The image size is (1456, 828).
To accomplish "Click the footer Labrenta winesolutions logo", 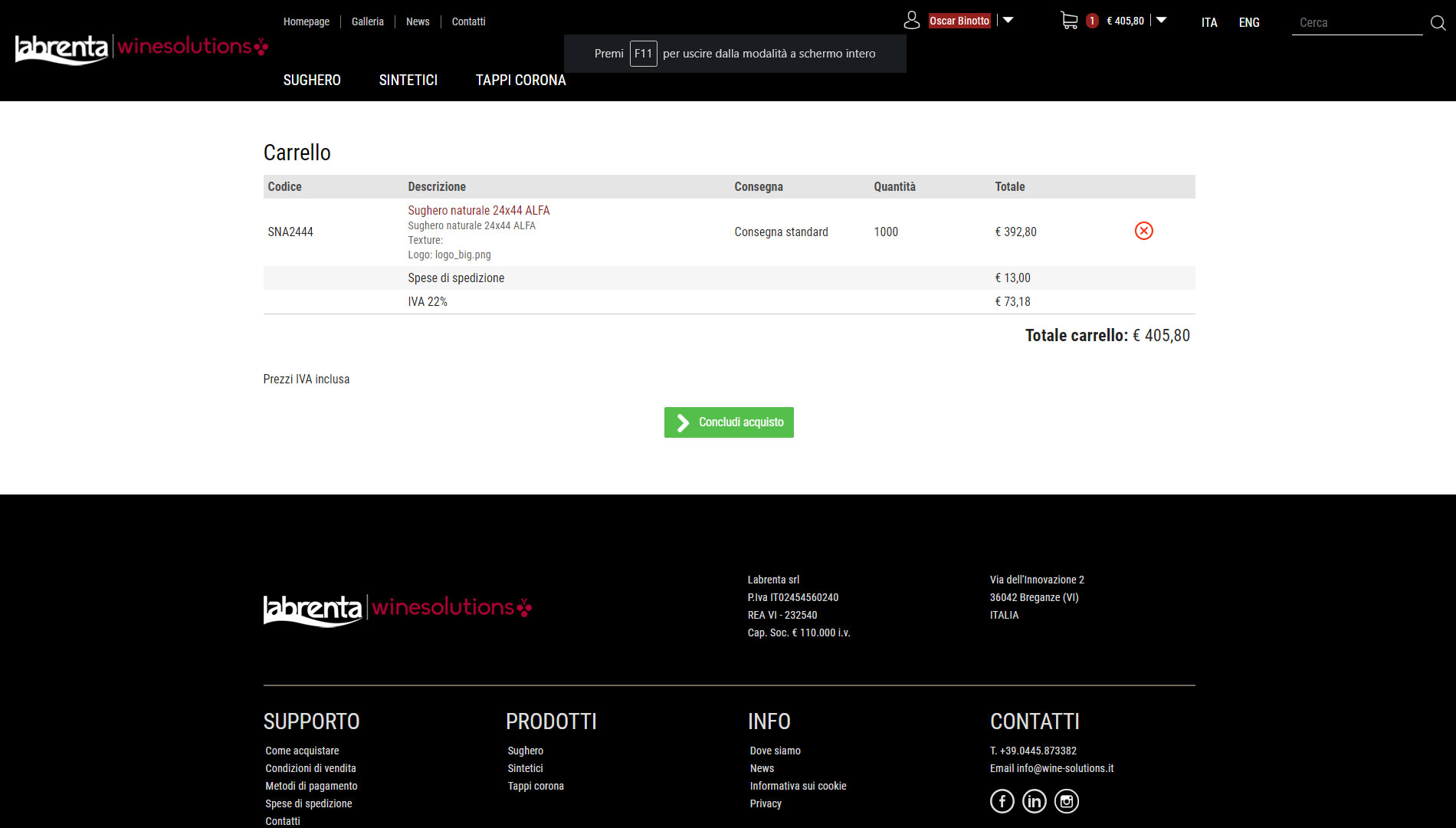I will pos(397,609).
